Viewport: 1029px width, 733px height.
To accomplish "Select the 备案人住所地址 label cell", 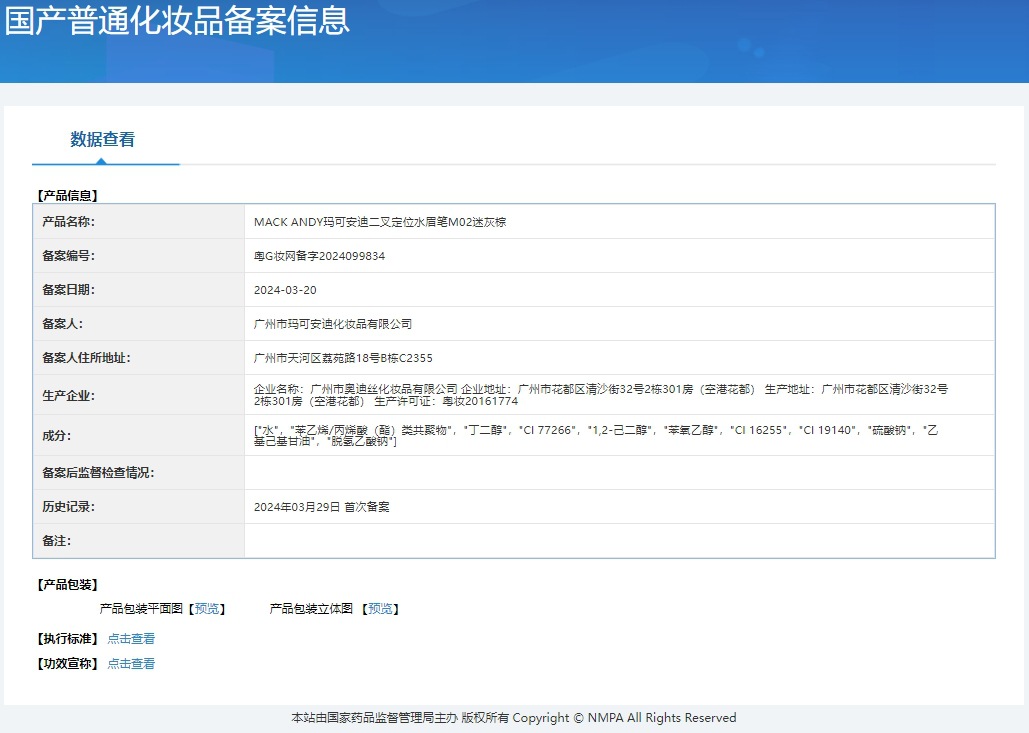I will [x=138, y=358].
